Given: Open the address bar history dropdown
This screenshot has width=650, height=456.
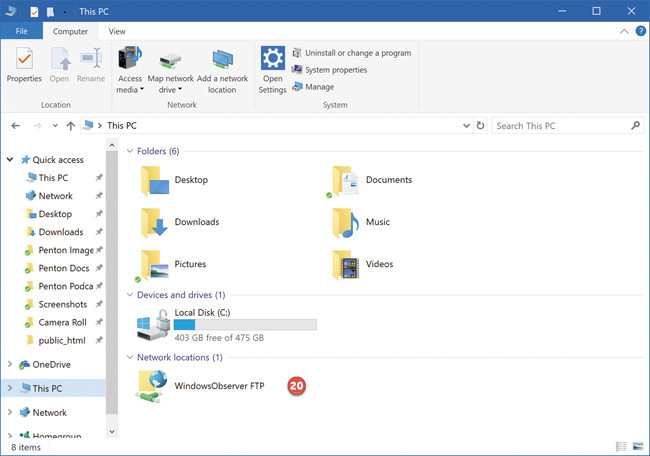Looking at the screenshot, I should point(466,126).
